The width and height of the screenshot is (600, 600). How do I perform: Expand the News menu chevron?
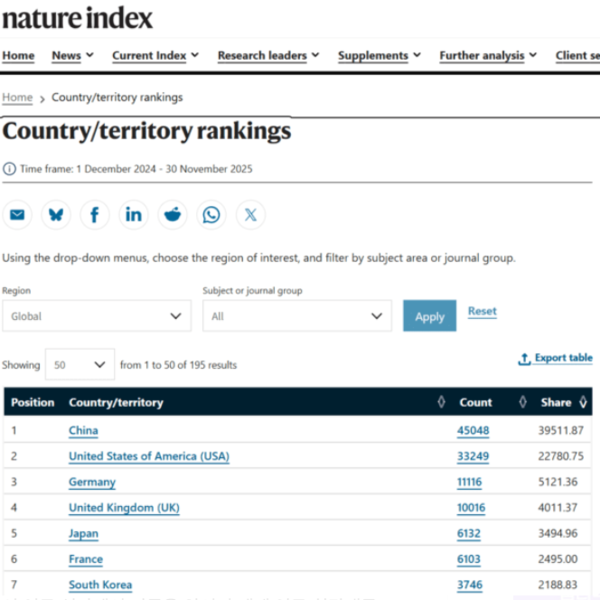tap(90, 55)
